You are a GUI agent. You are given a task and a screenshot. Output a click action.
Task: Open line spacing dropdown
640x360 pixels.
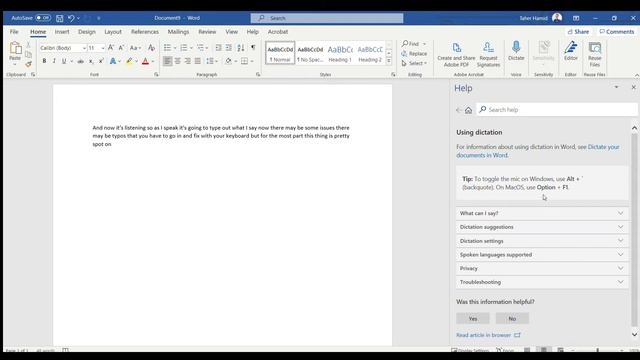(x=212, y=61)
